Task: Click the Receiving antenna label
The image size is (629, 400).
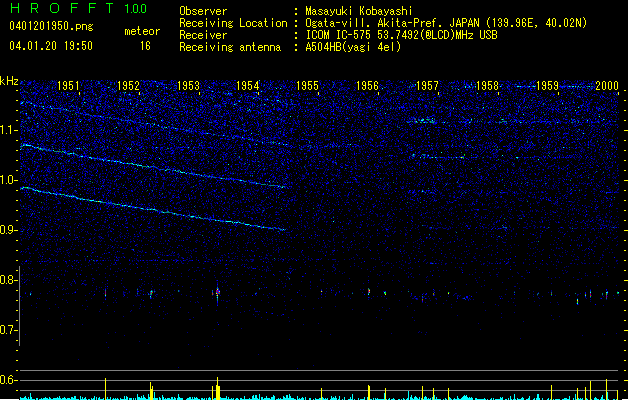Action: coord(230,47)
